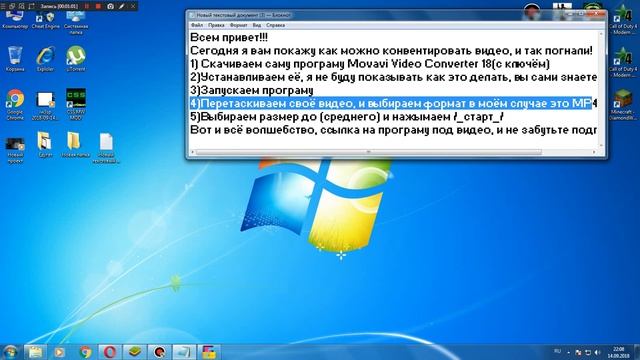Open the Правка menu in Notepad
This screenshot has width=640, height=360.
[216, 25]
